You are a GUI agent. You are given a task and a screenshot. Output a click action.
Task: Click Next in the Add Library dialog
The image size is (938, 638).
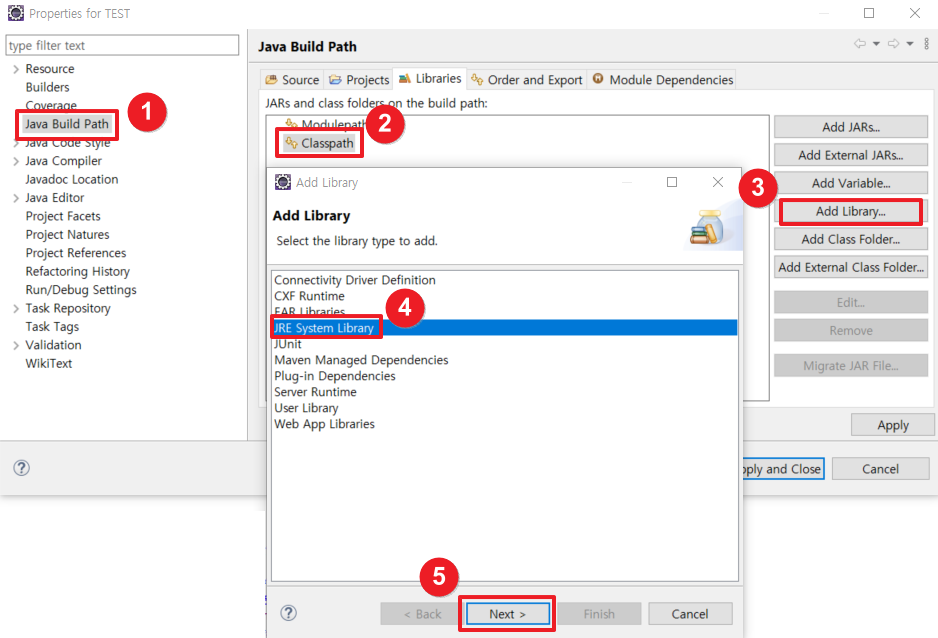tap(507, 613)
